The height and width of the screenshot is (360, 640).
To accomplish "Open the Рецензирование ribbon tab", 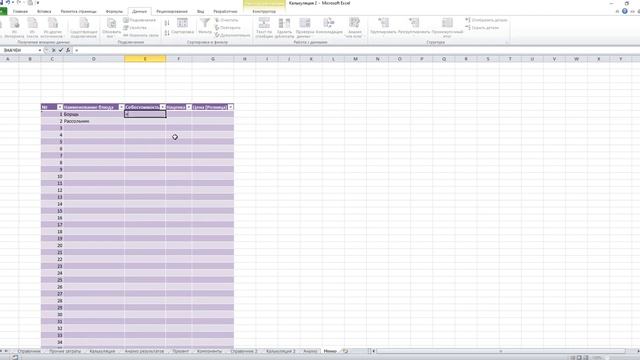I will click(172, 11).
